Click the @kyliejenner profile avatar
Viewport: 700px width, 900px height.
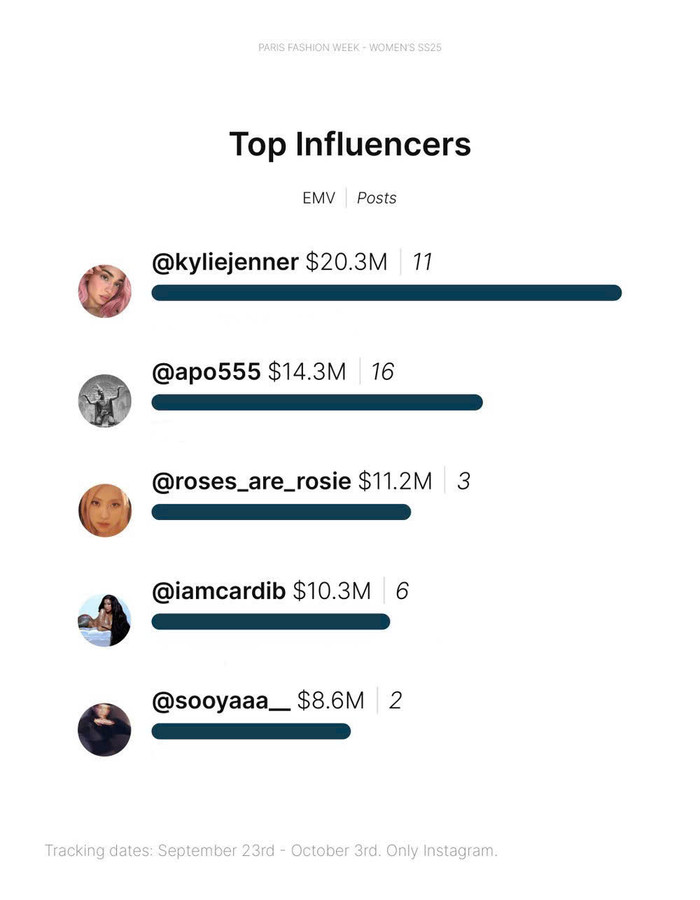[105, 291]
